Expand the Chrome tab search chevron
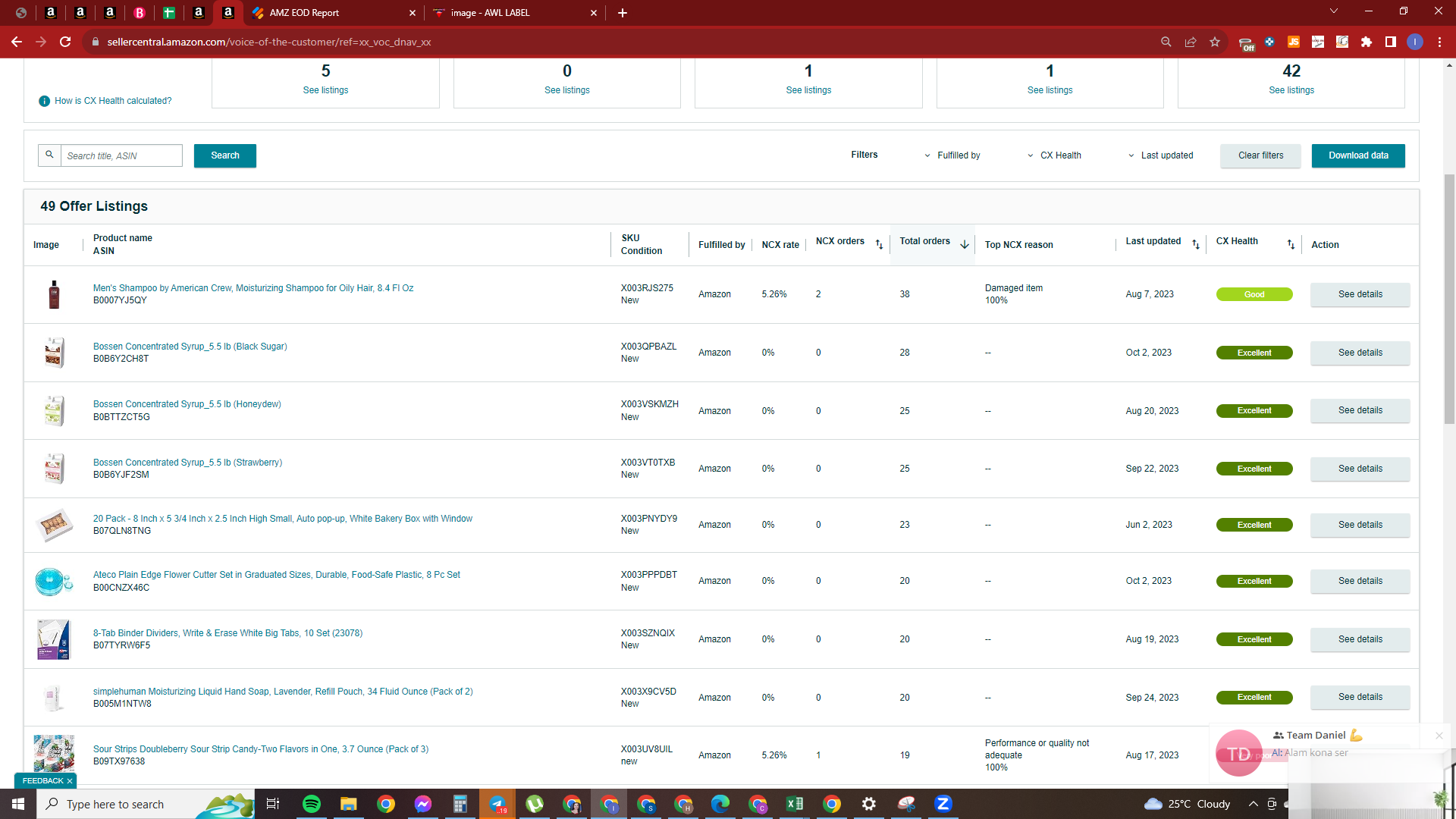Viewport: 1456px width, 819px height. coord(1334,11)
